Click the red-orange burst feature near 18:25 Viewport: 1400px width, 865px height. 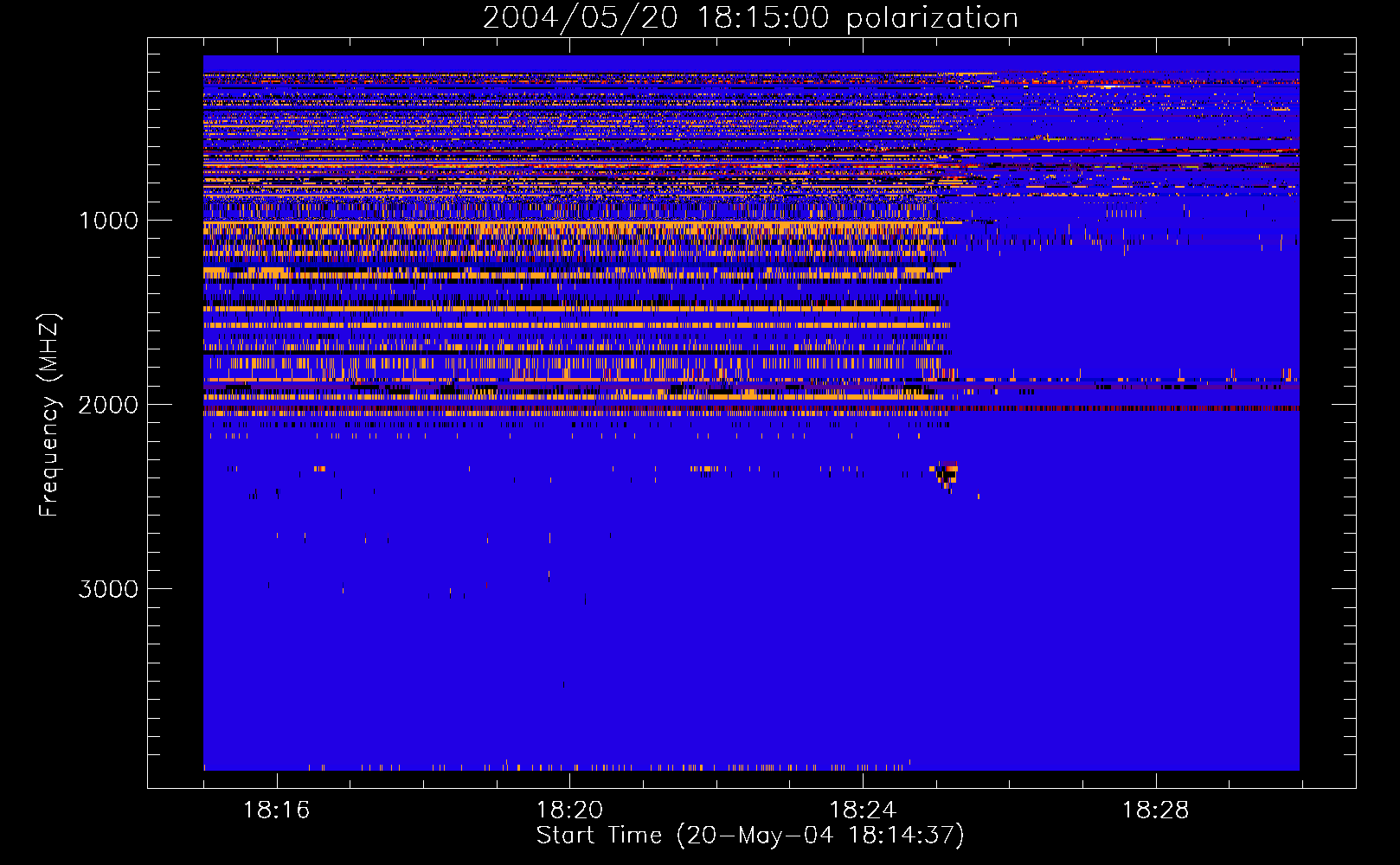(x=945, y=477)
